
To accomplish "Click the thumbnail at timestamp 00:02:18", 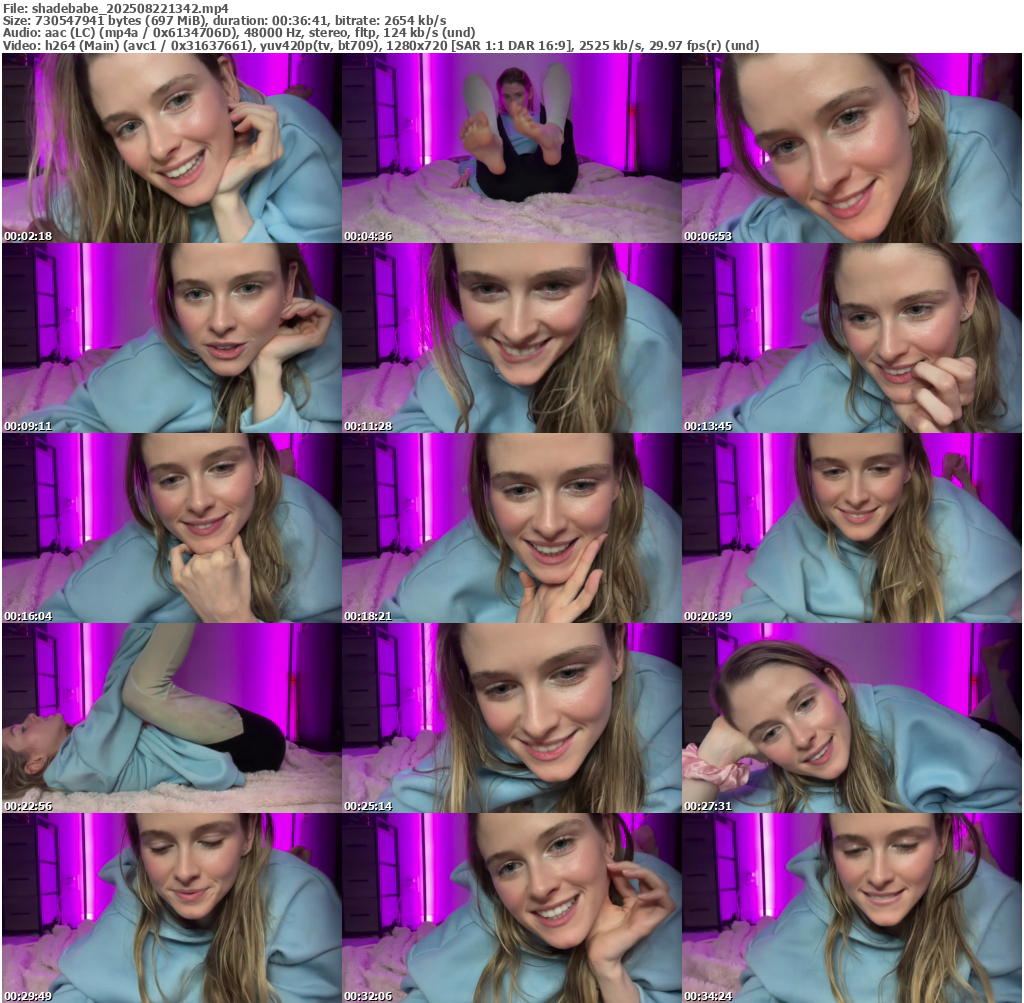I will coord(171,148).
